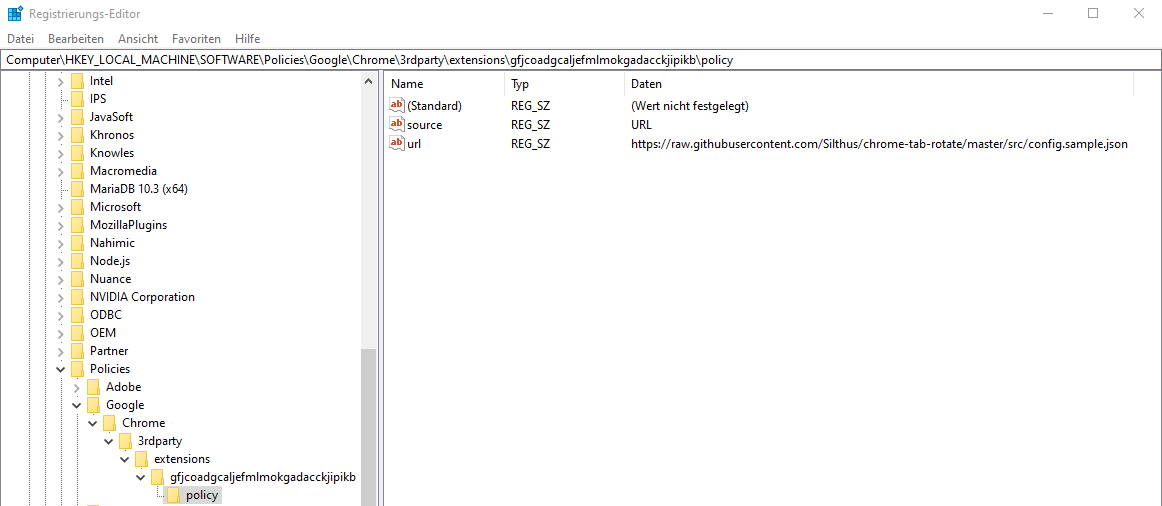Expand the Adobe key
The height and width of the screenshot is (506, 1162).
point(76,387)
